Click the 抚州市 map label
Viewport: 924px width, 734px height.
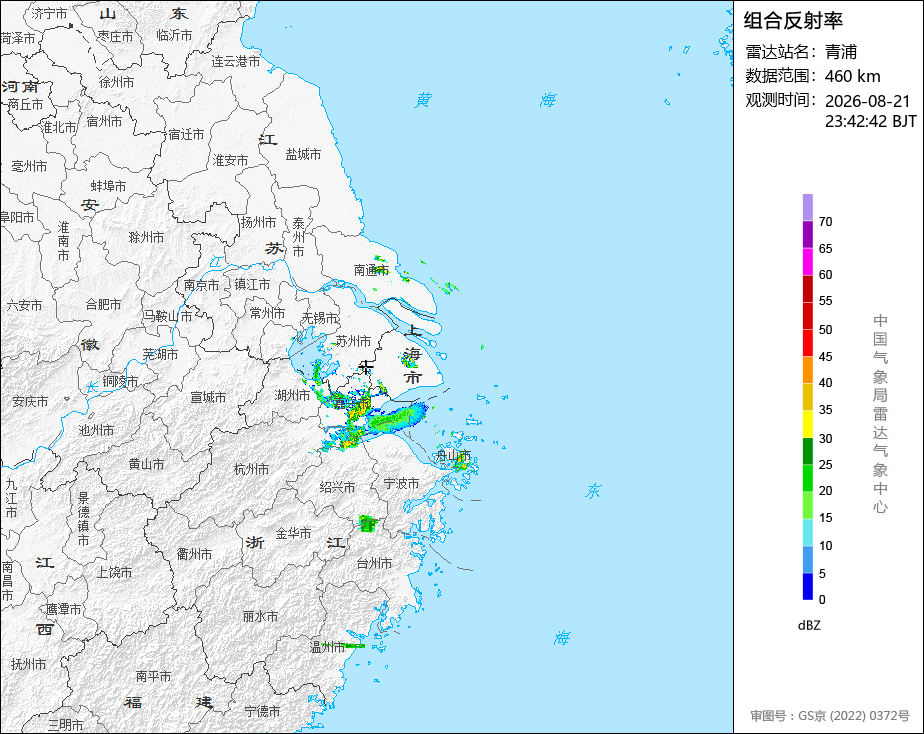[28, 664]
